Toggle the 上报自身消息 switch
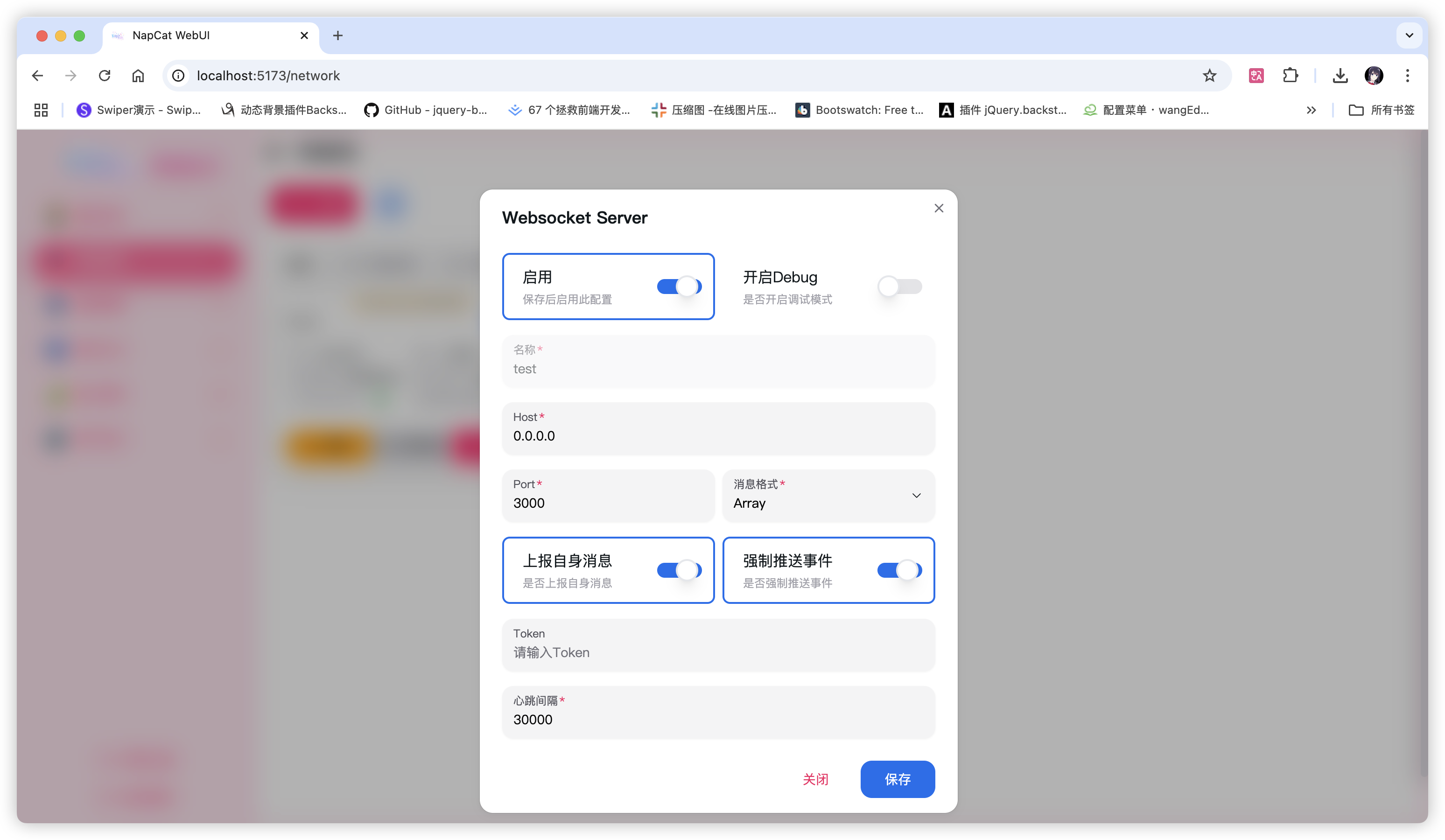The image size is (1445, 840). [x=679, y=570]
